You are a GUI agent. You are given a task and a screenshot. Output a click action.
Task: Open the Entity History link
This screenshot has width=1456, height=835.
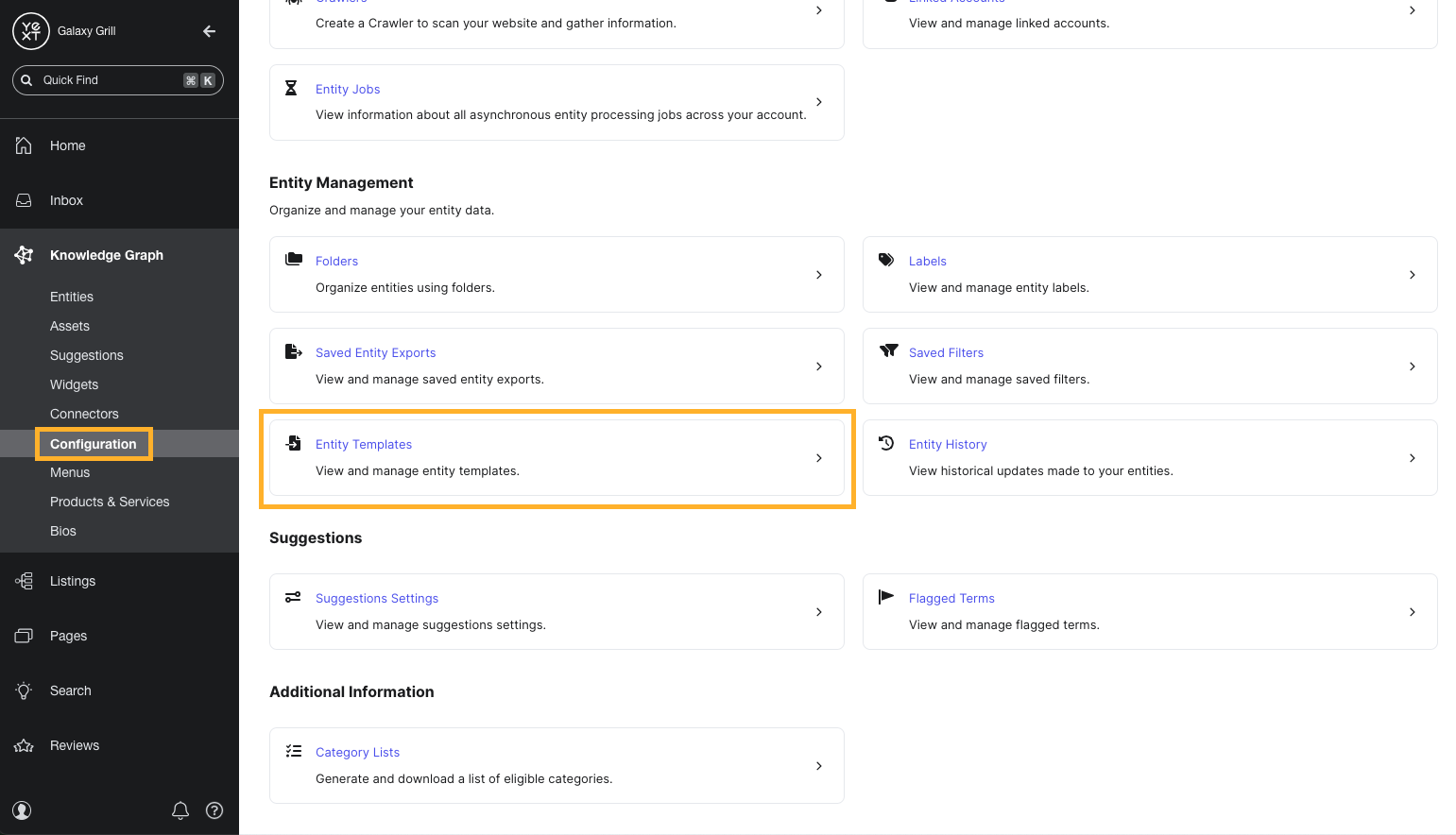[x=948, y=444]
